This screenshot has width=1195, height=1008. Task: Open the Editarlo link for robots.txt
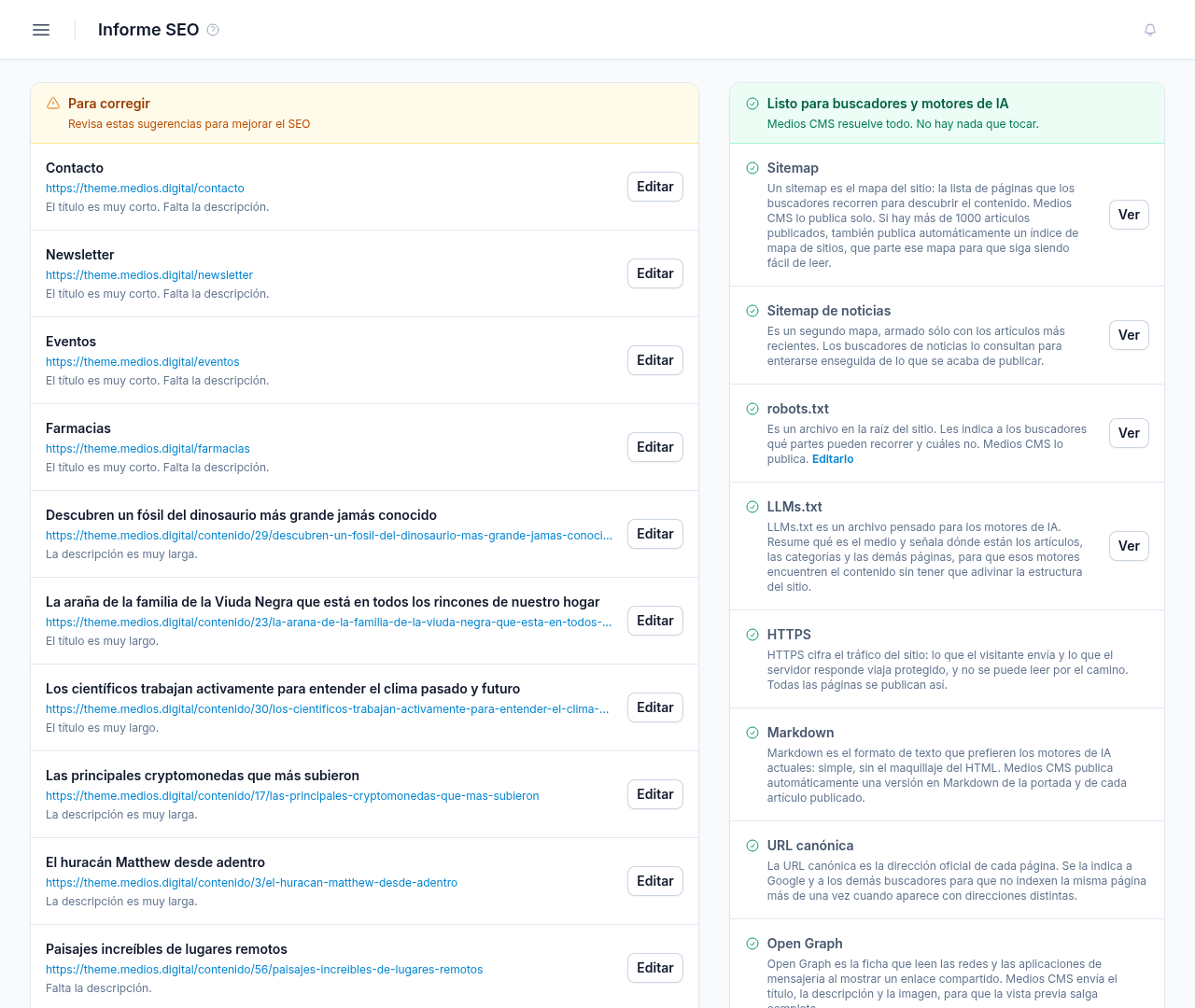833,459
